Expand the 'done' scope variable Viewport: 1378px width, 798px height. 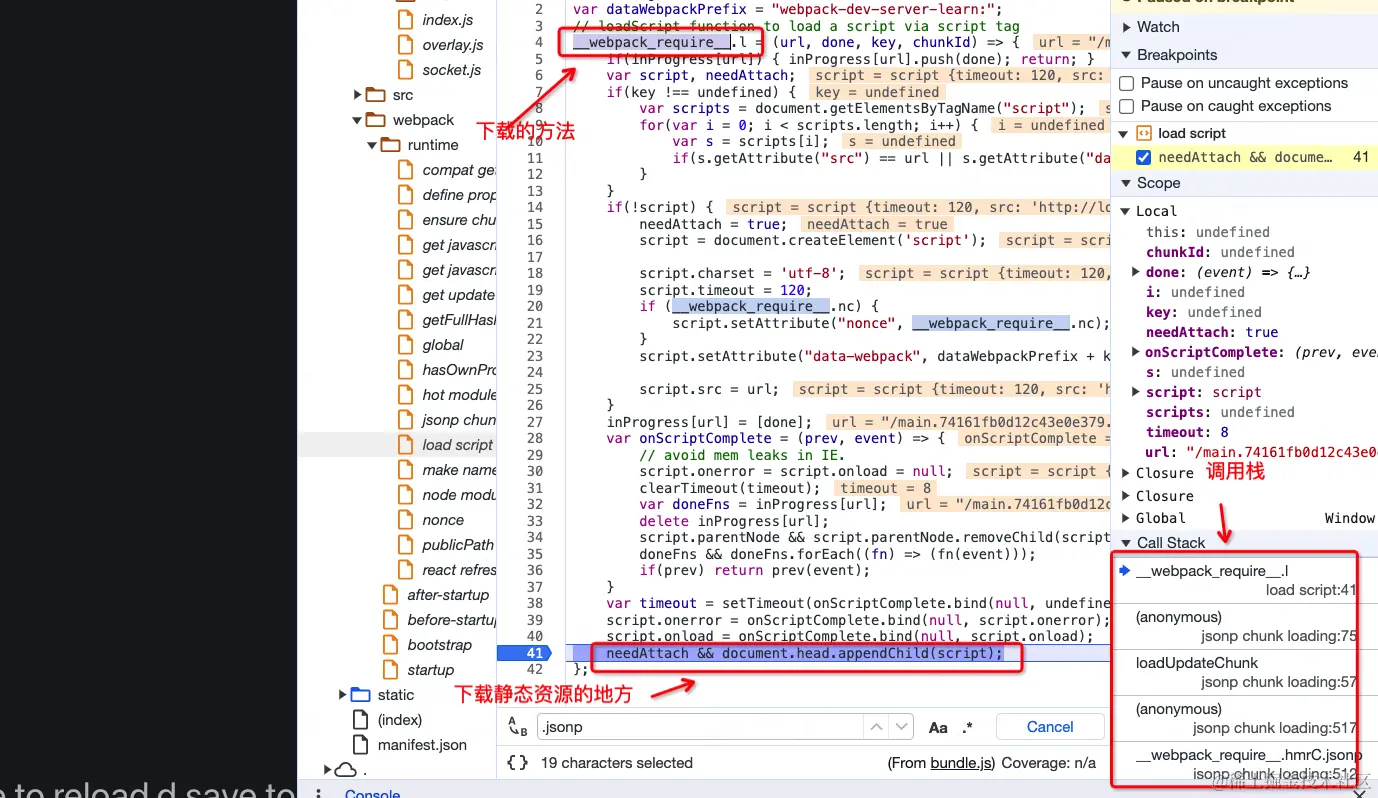pyautogui.click(x=1135, y=272)
